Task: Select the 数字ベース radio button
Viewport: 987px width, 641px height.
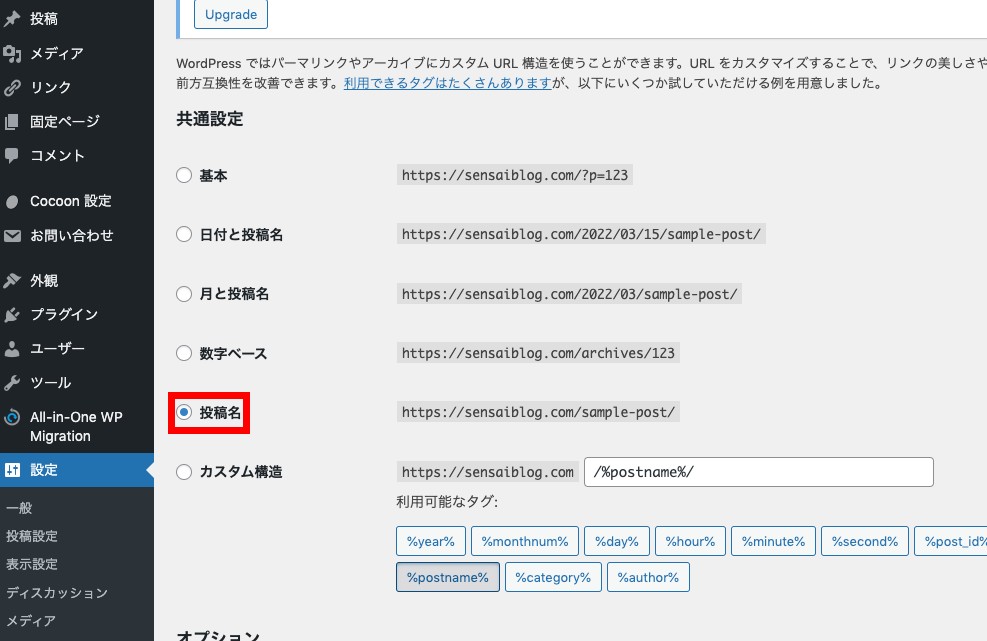Action: (184, 353)
